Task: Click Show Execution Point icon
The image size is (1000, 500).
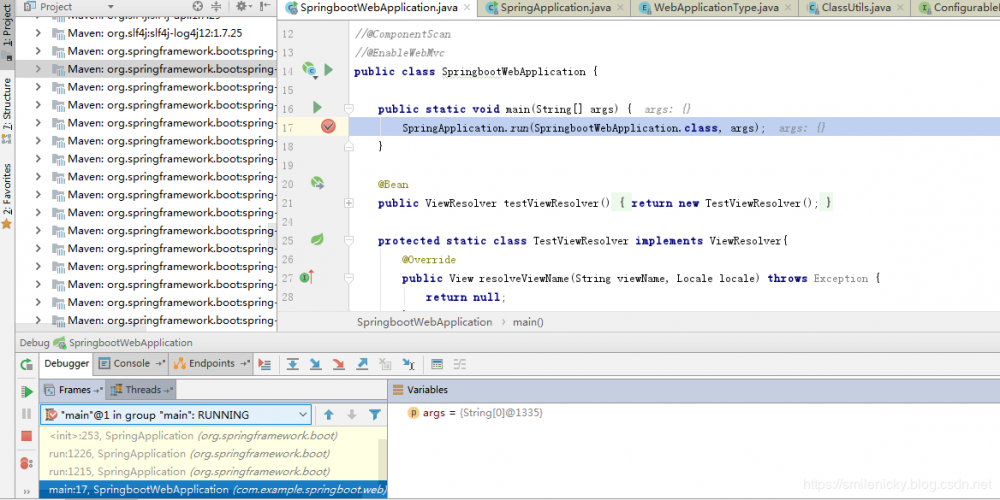Action: pyautogui.click(x=265, y=364)
